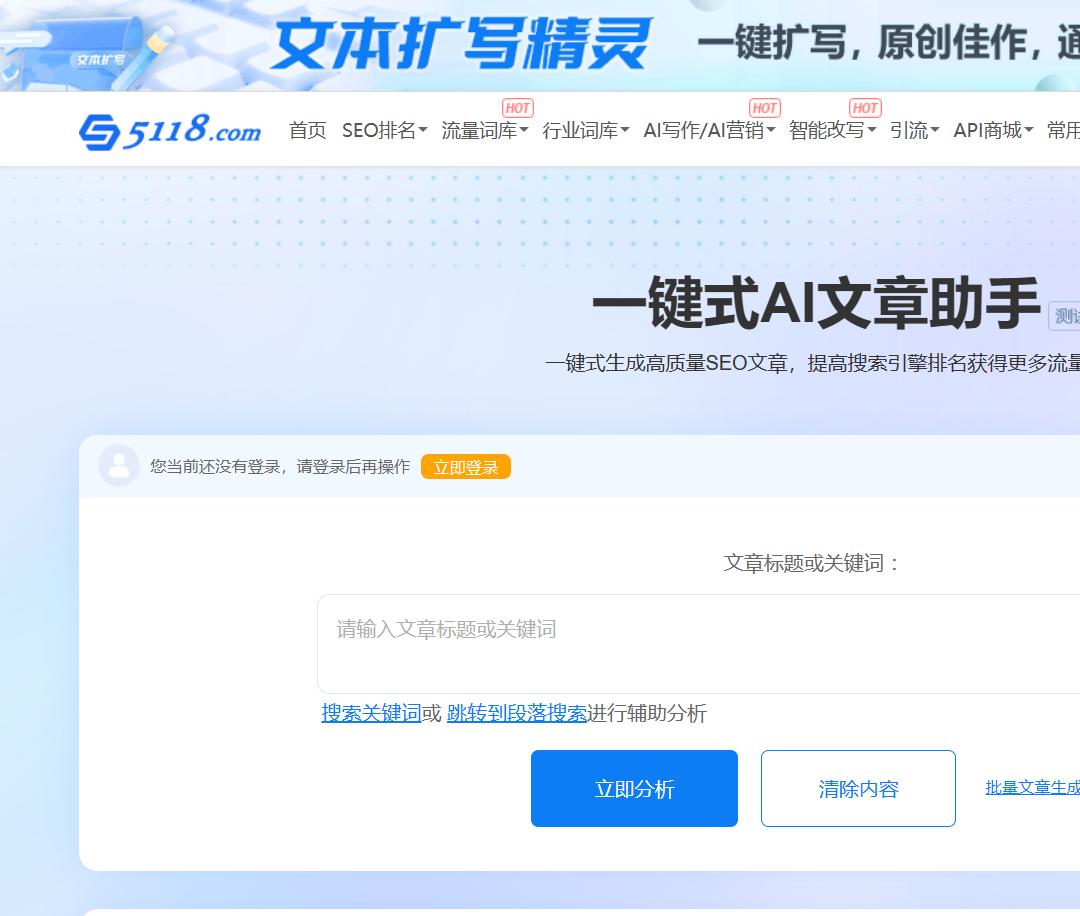Open the AI写作/AI营销 dropdown menu
The height and width of the screenshot is (916, 1080).
[x=709, y=130]
